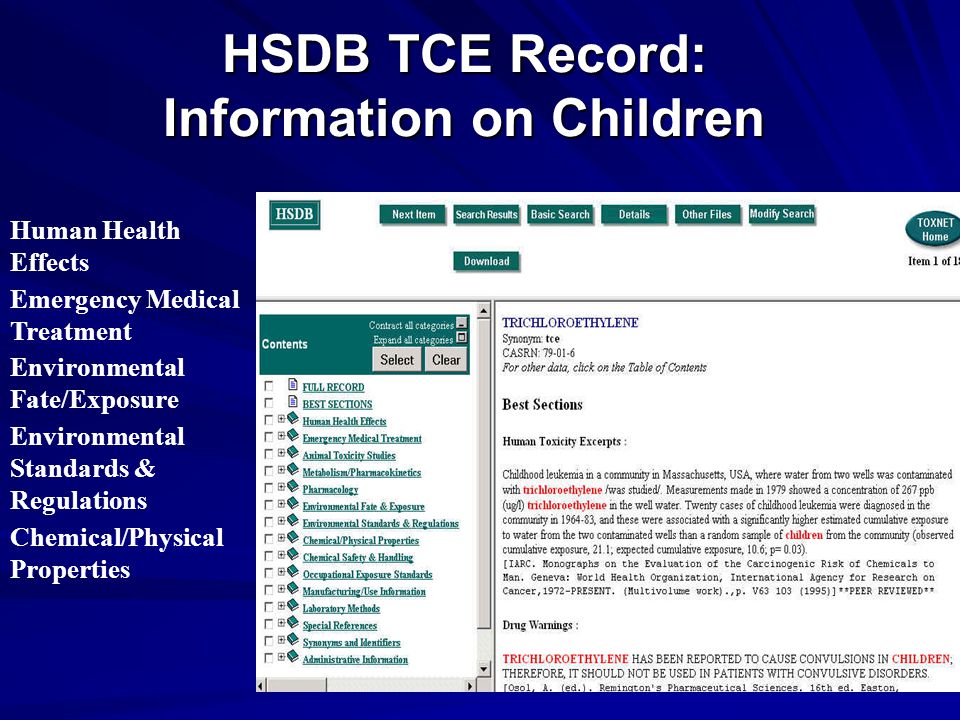
Task: Click book icon beside Special References
Action: pos(293,623)
